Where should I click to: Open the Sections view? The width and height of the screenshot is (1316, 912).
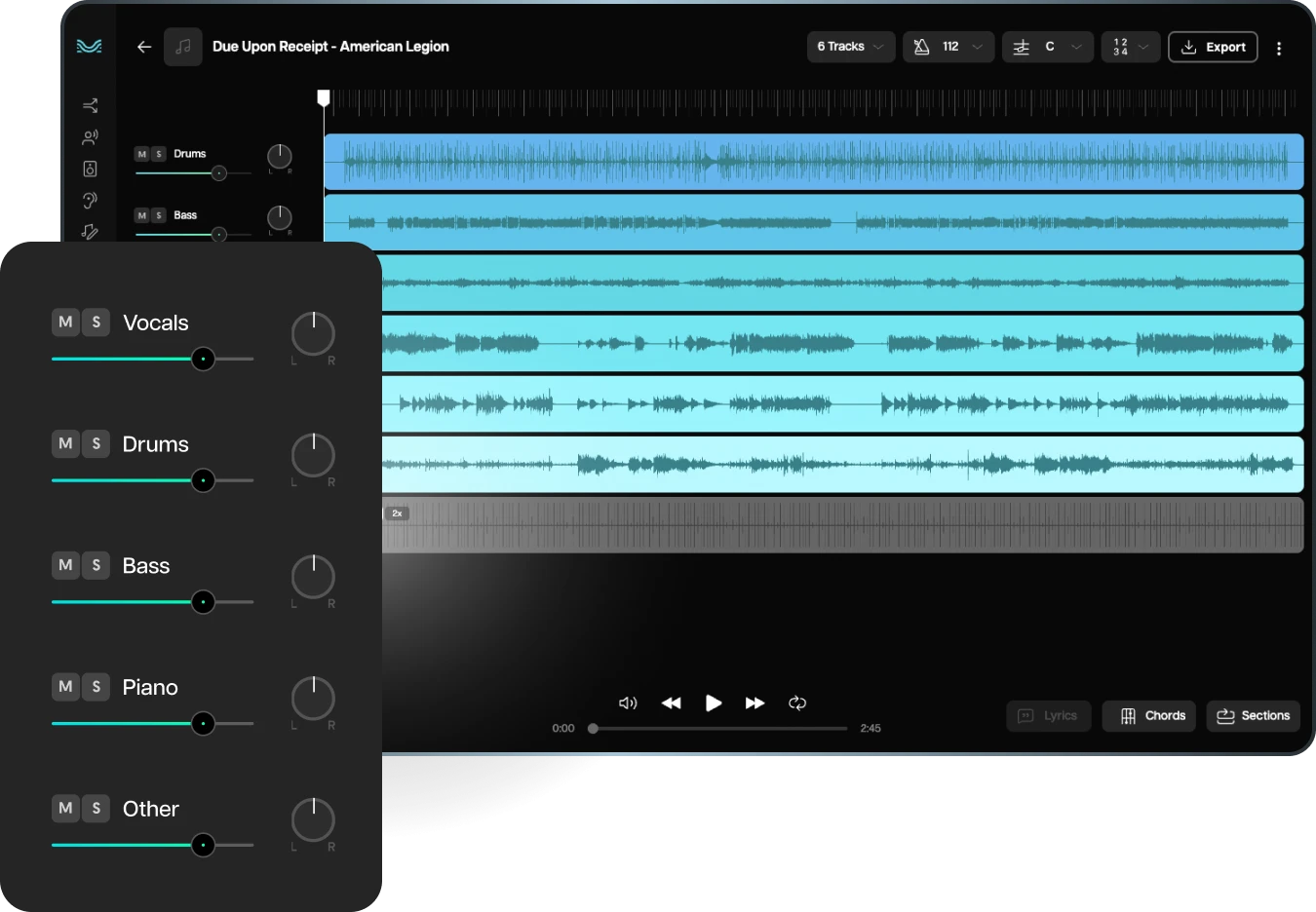click(1253, 715)
